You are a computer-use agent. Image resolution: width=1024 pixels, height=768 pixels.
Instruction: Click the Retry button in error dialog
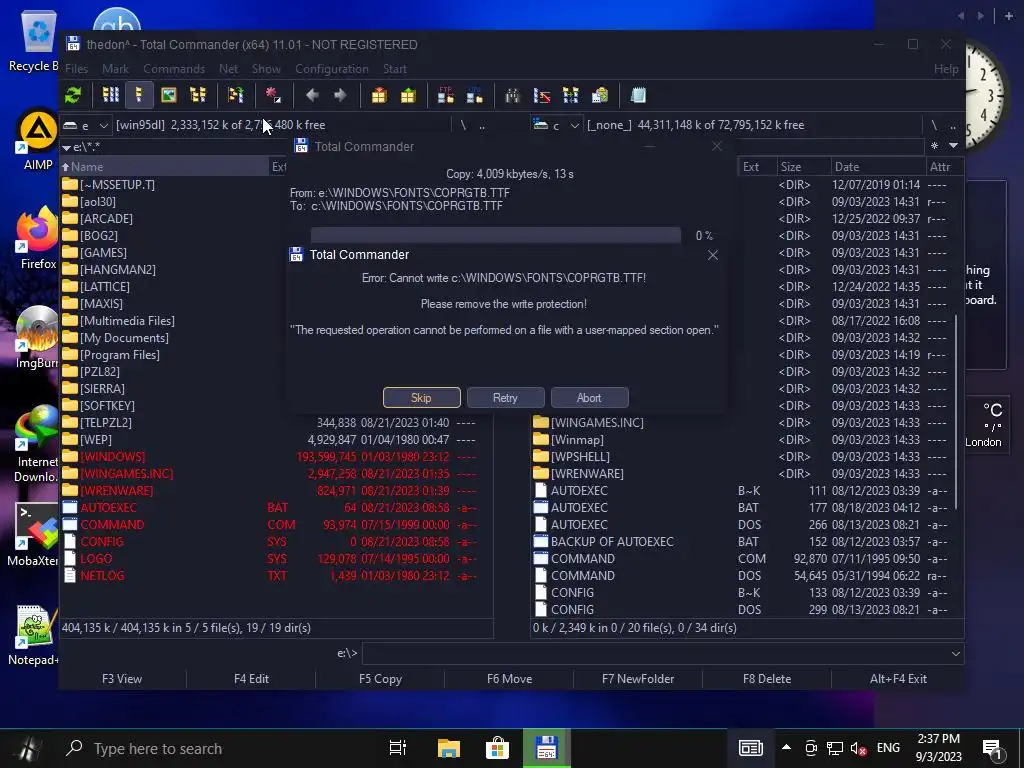tap(505, 398)
